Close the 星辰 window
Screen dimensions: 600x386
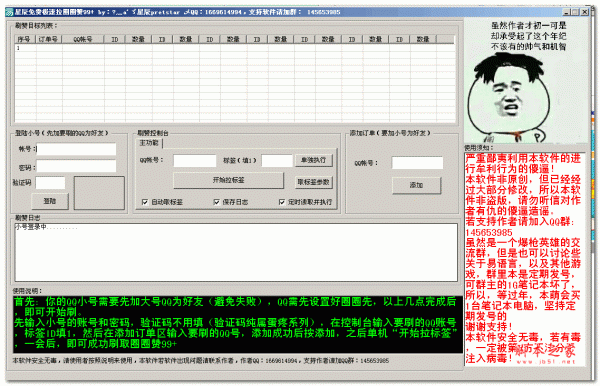pyautogui.click(x=585, y=12)
